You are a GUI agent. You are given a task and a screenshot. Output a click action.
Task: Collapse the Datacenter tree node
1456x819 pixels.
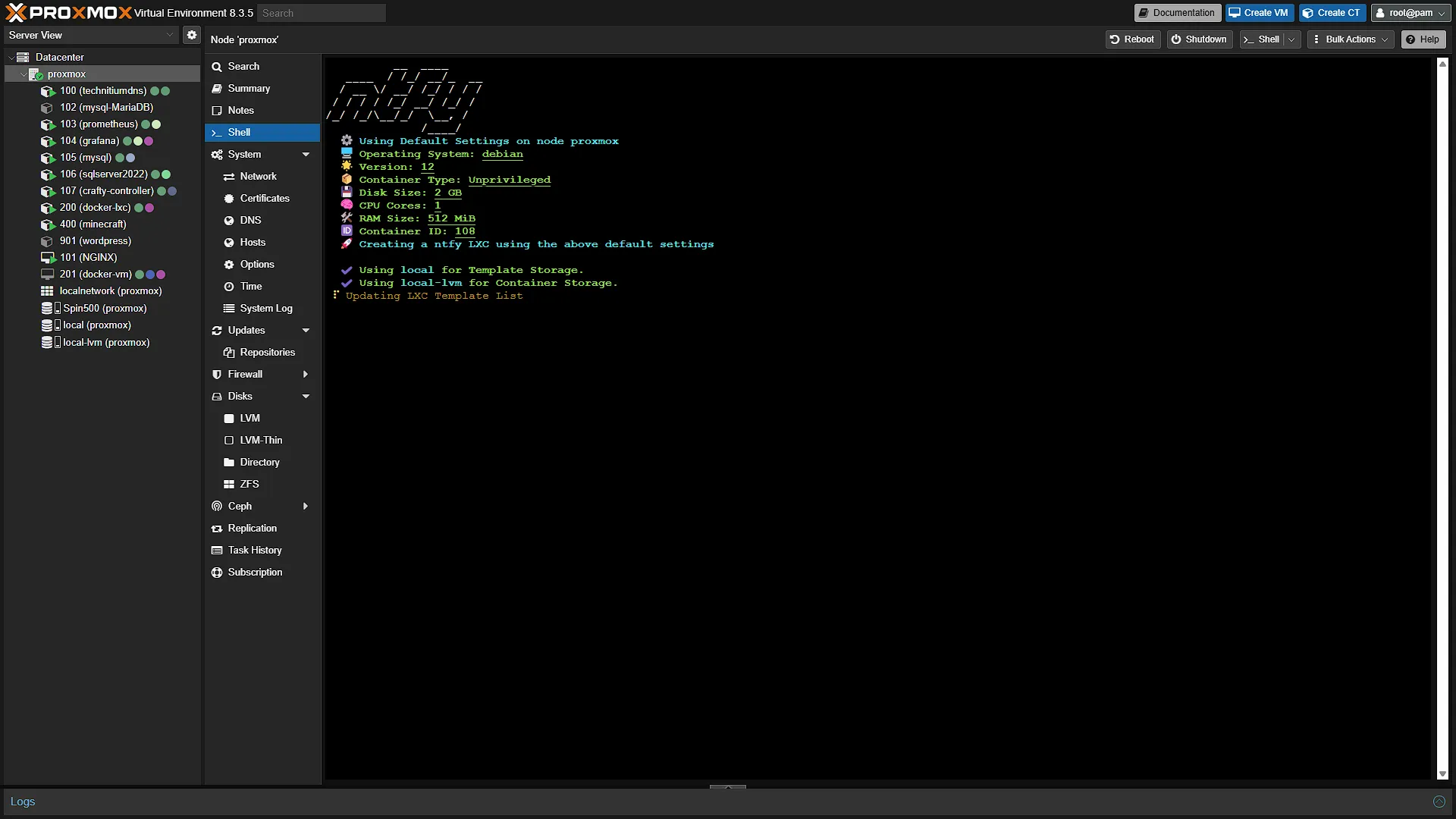point(11,57)
